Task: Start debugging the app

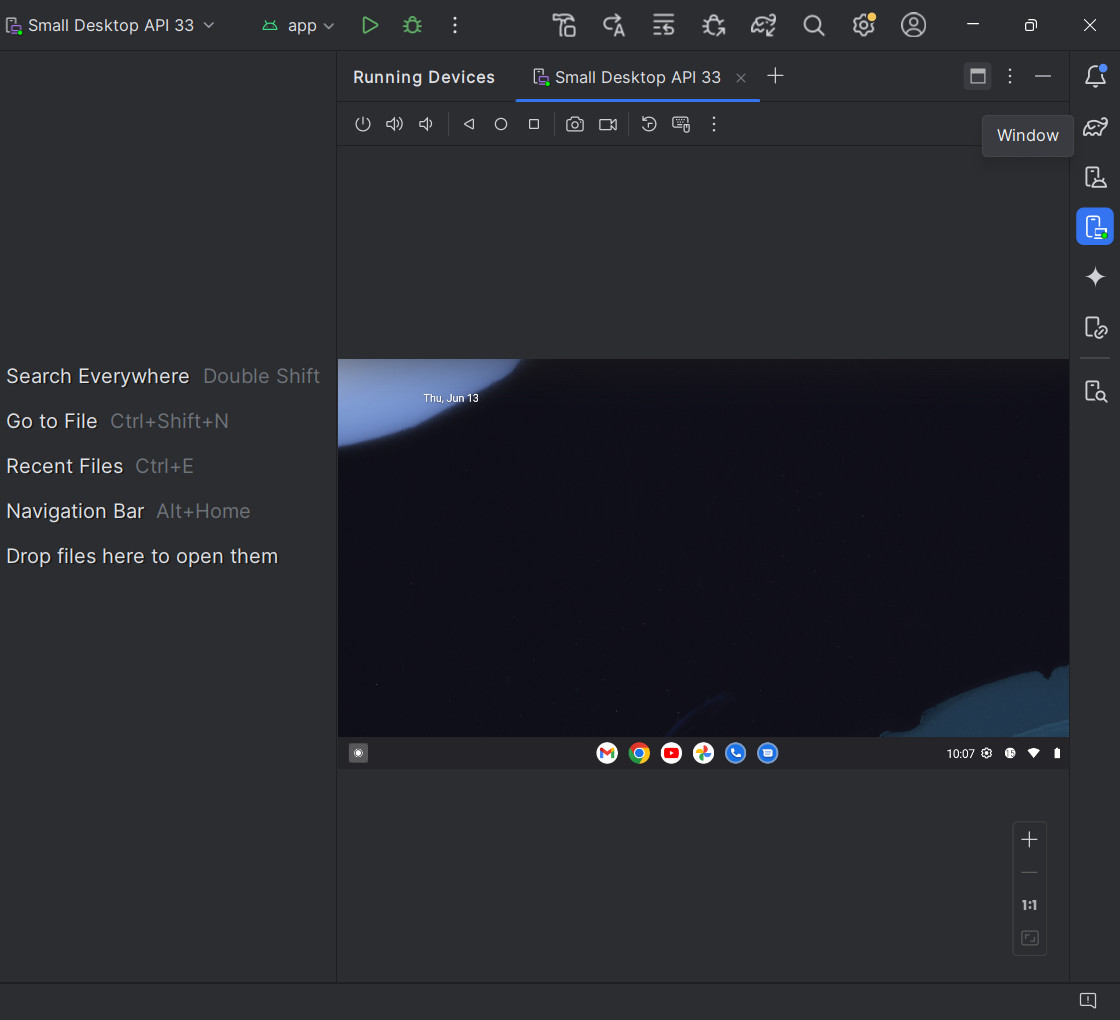Action: click(412, 25)
